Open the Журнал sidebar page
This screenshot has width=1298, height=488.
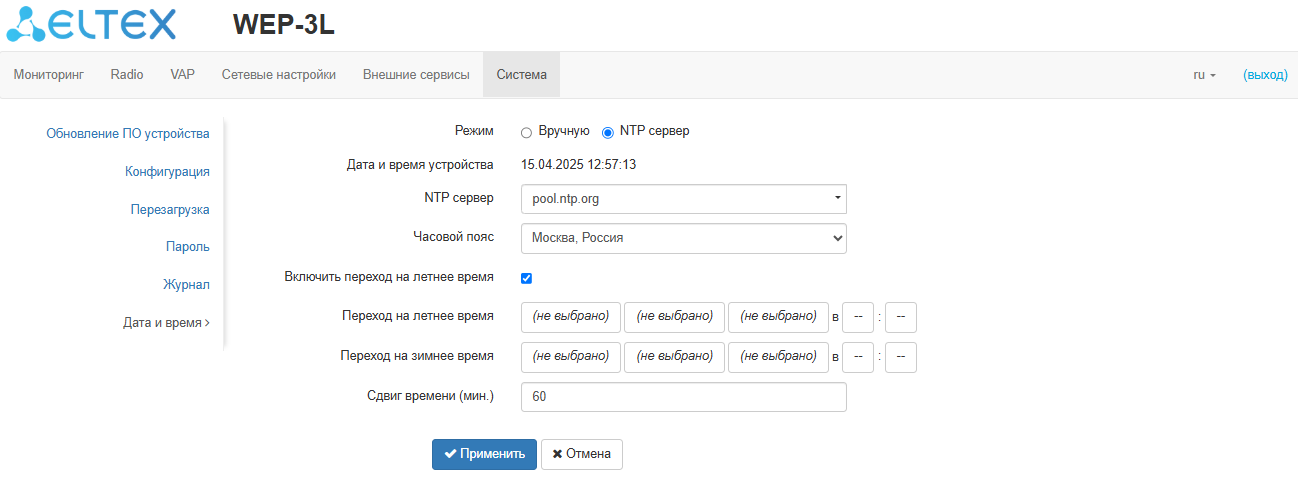[186, 285]
